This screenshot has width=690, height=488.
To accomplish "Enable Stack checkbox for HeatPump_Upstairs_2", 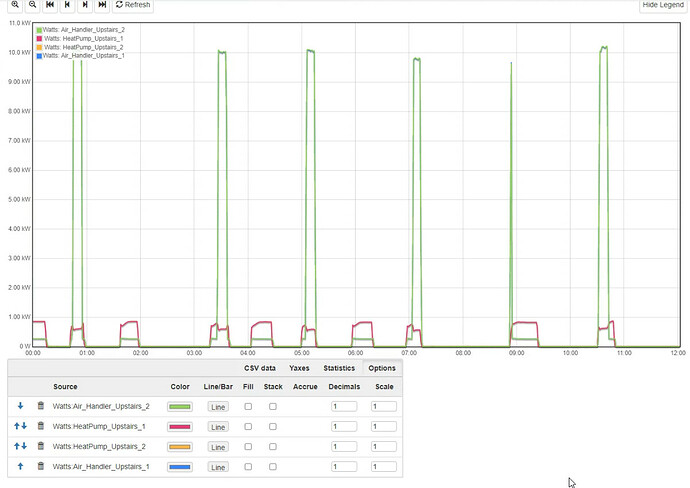I will pyautogui.click(x=273, y=447).
